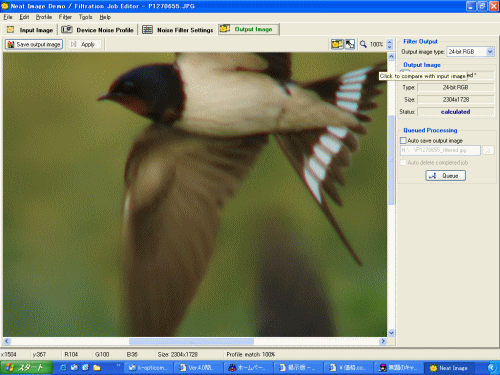This screenshot has width=500, height=375.
Task: Open the Filter menu
Action: click(65, 17)
